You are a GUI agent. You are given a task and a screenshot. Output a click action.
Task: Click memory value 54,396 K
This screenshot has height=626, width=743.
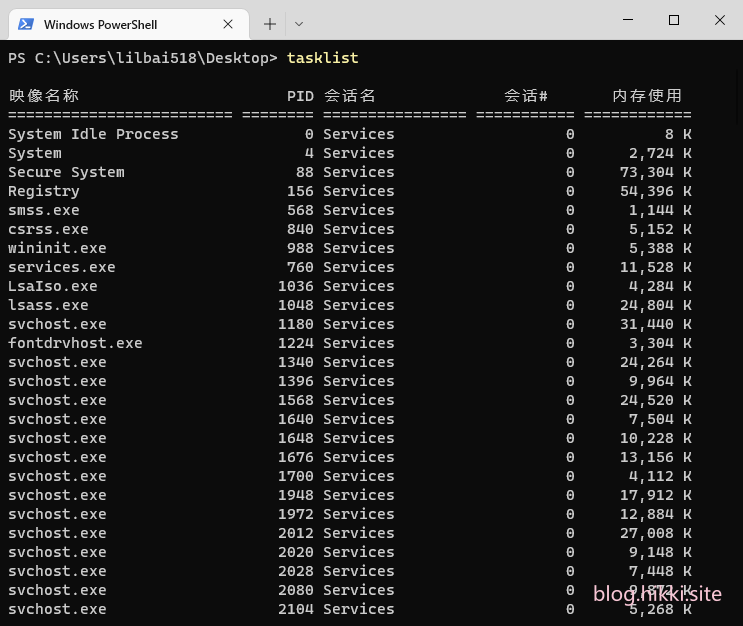tap(656, 191)
